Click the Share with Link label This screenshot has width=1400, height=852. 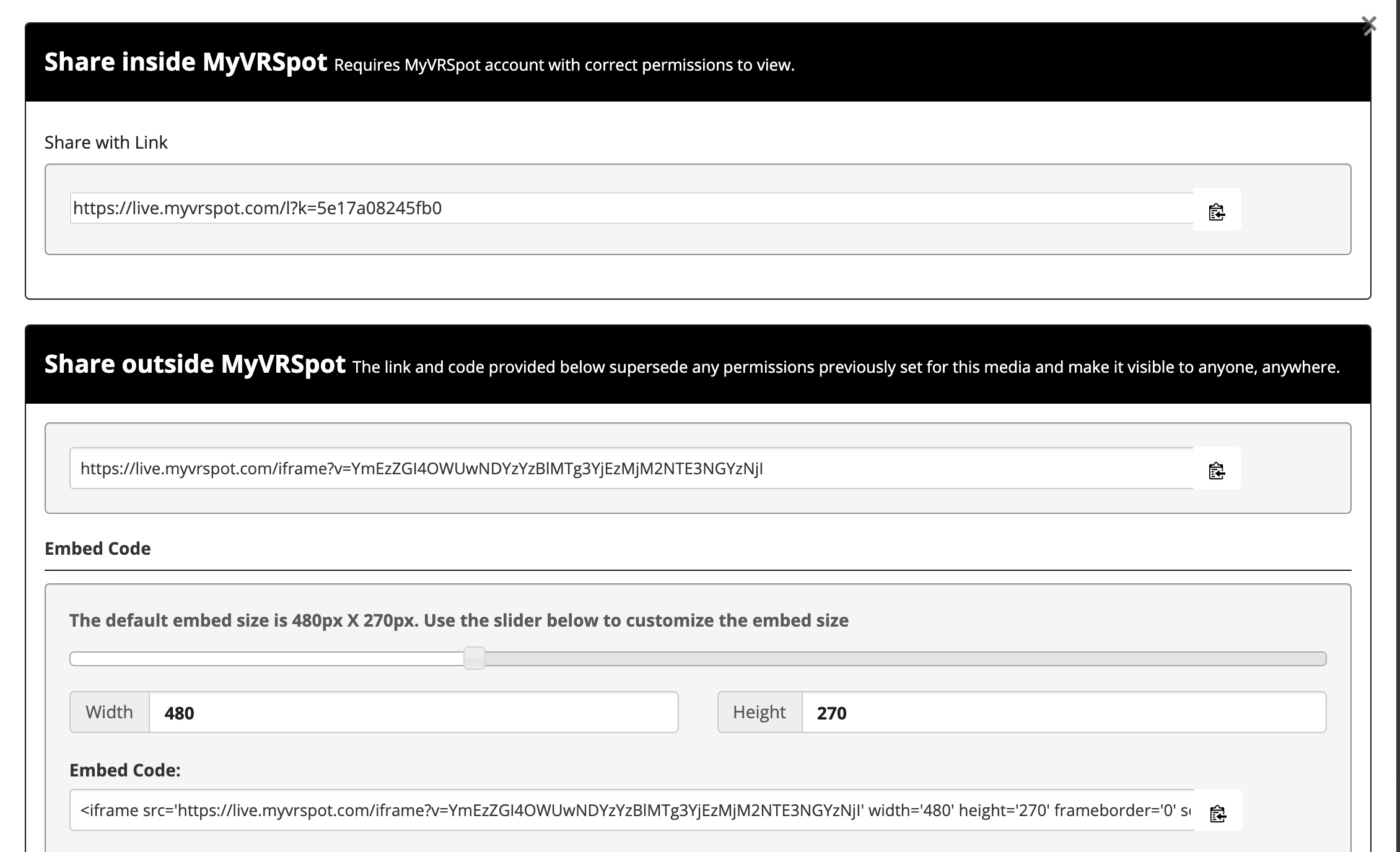(x=106, y=142)
